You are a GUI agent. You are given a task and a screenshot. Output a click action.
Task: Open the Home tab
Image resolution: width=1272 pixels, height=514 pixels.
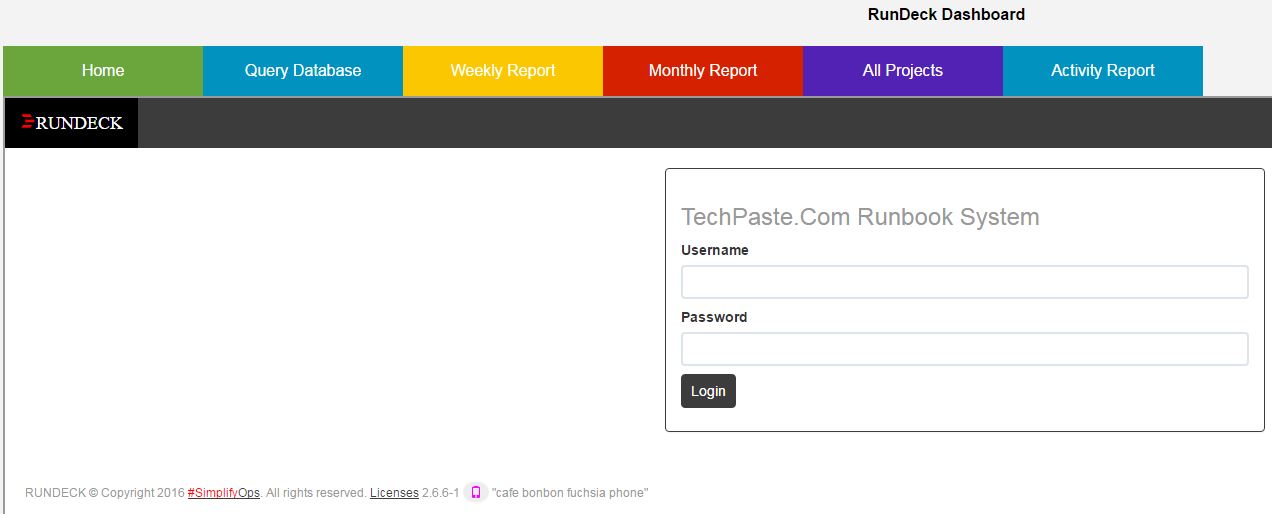click(x=103, y=71)
